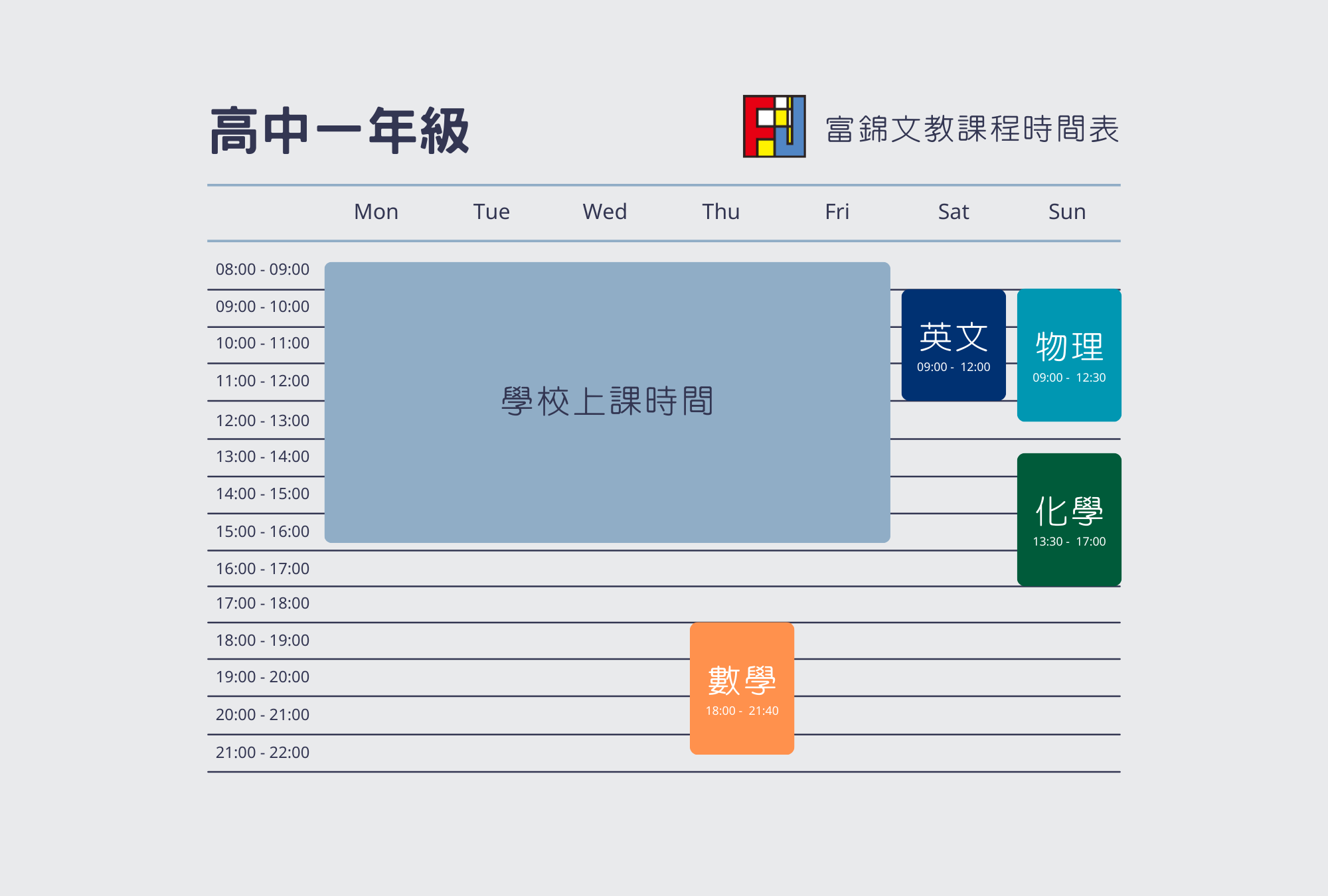This screenshot has width=1328, height=896.
Task: Click the Mon column header
Action: tap(376, 212)
